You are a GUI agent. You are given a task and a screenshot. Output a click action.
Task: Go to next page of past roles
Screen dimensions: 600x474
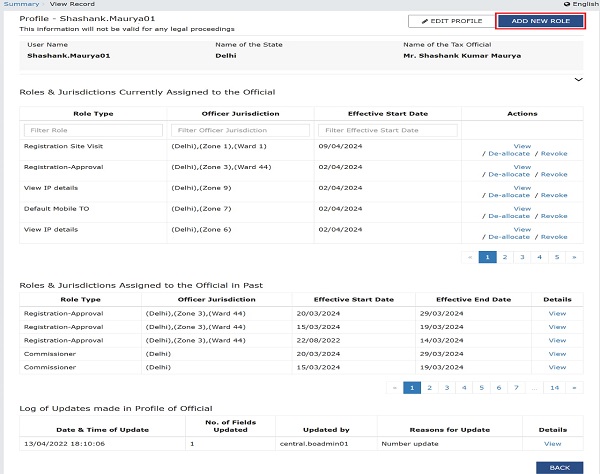click(x=574, y=388)
